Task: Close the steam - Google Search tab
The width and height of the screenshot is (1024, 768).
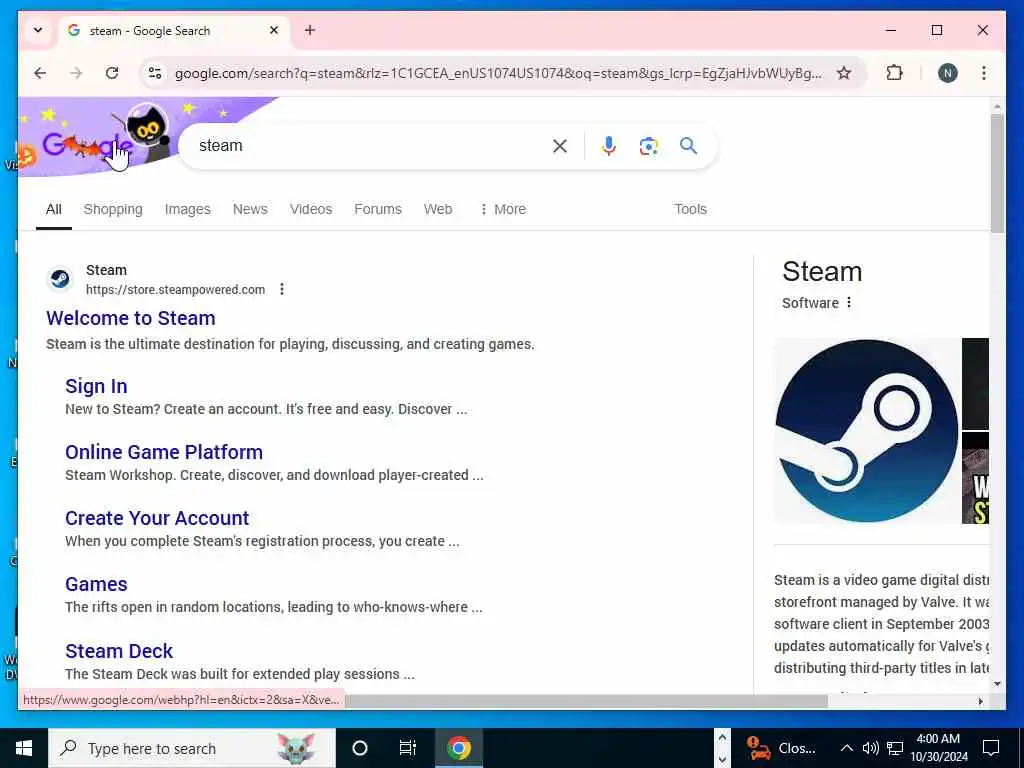Action: (274, 30)
